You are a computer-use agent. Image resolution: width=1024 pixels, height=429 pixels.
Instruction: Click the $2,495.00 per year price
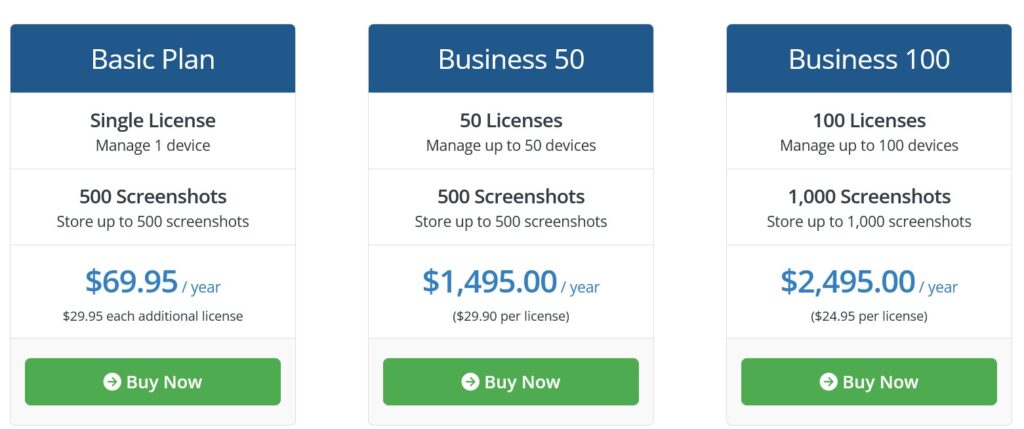(x=869, y=282)
